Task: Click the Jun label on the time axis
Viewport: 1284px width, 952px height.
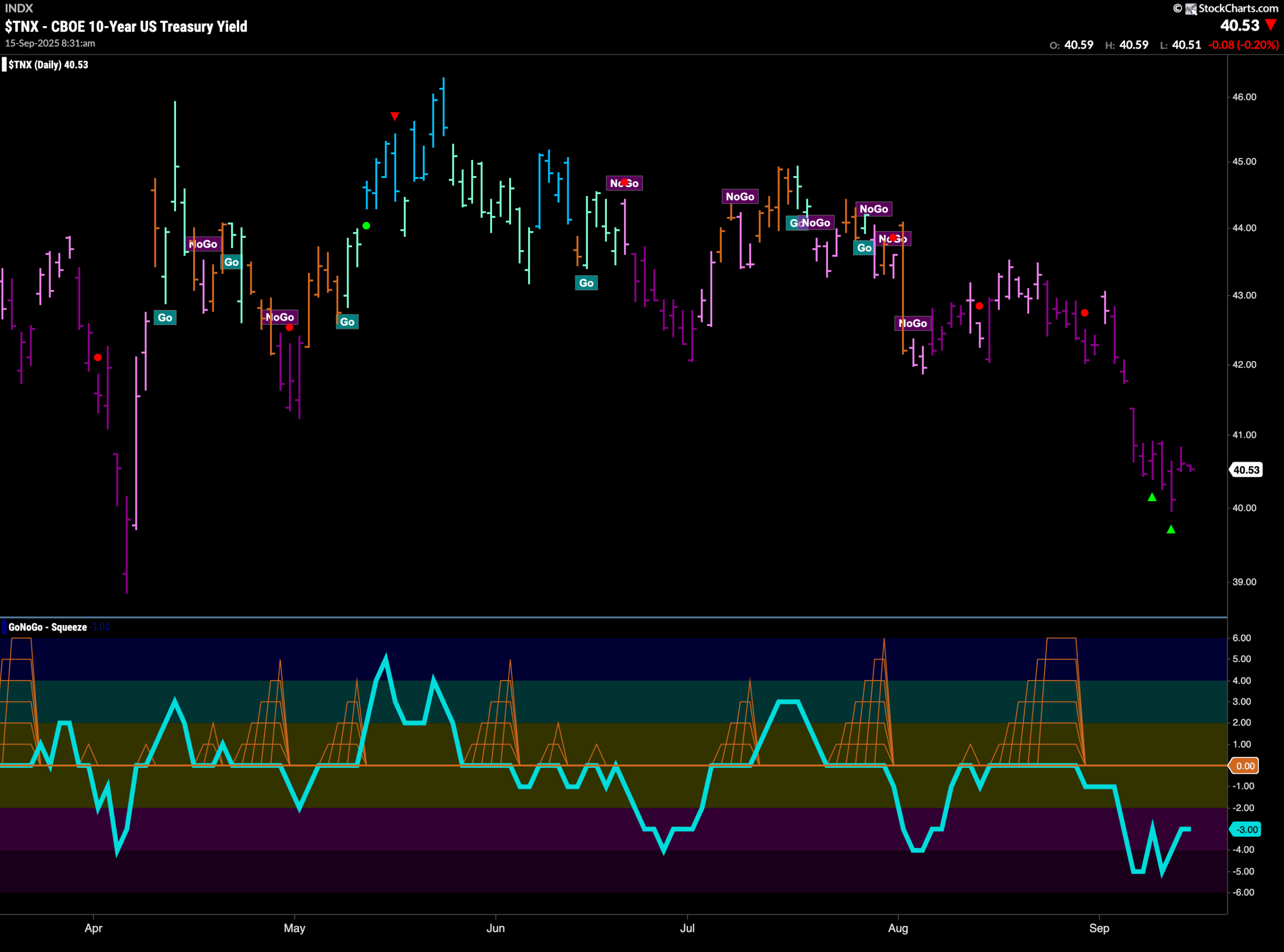Action: tap(496, 928)
